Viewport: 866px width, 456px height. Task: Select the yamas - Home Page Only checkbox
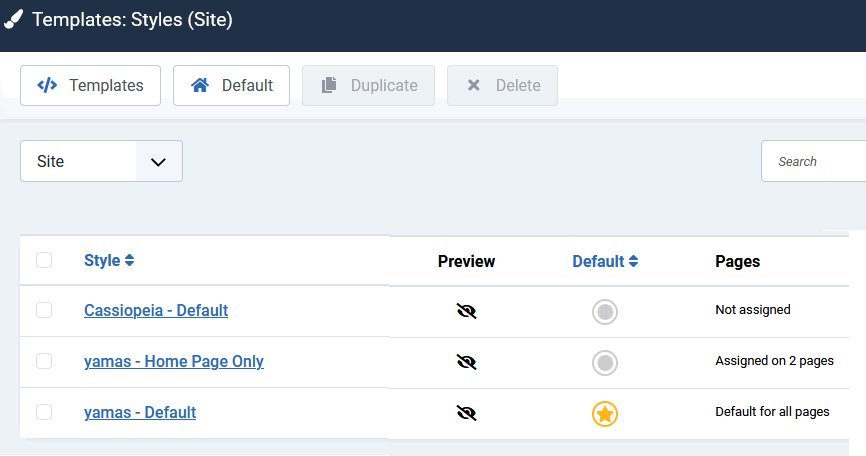pyautogui.click(x=44, y=362)
